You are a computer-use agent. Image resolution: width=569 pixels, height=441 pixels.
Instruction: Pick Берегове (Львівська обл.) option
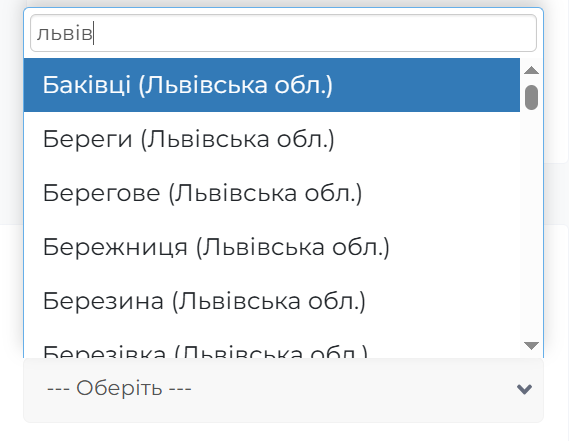[x=272, y=193]
